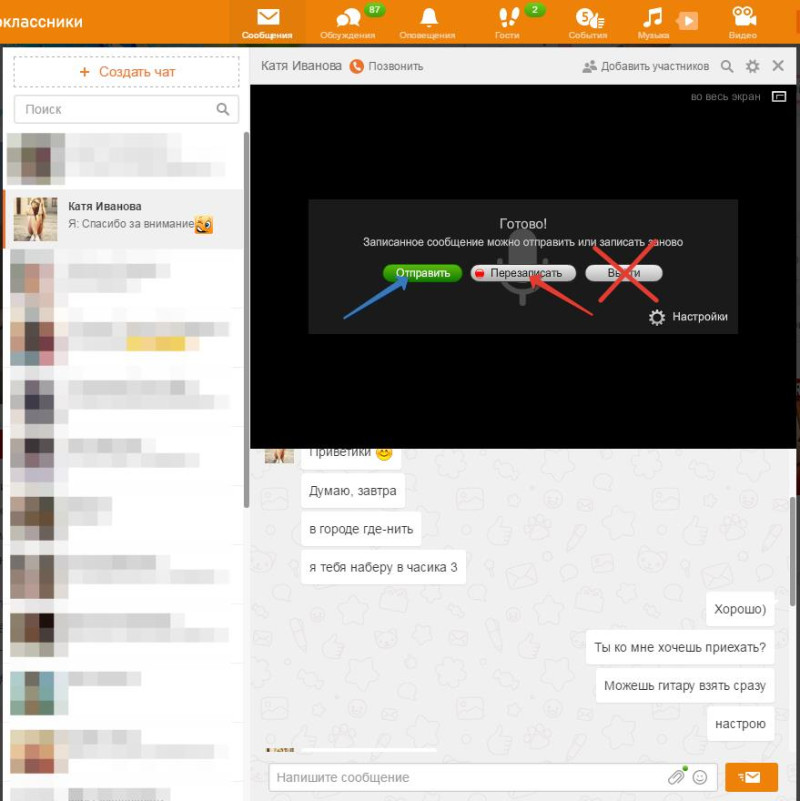Screen dimensions: 800x801
Task: Click the message 'Хорошо)'
Action: 740,609
